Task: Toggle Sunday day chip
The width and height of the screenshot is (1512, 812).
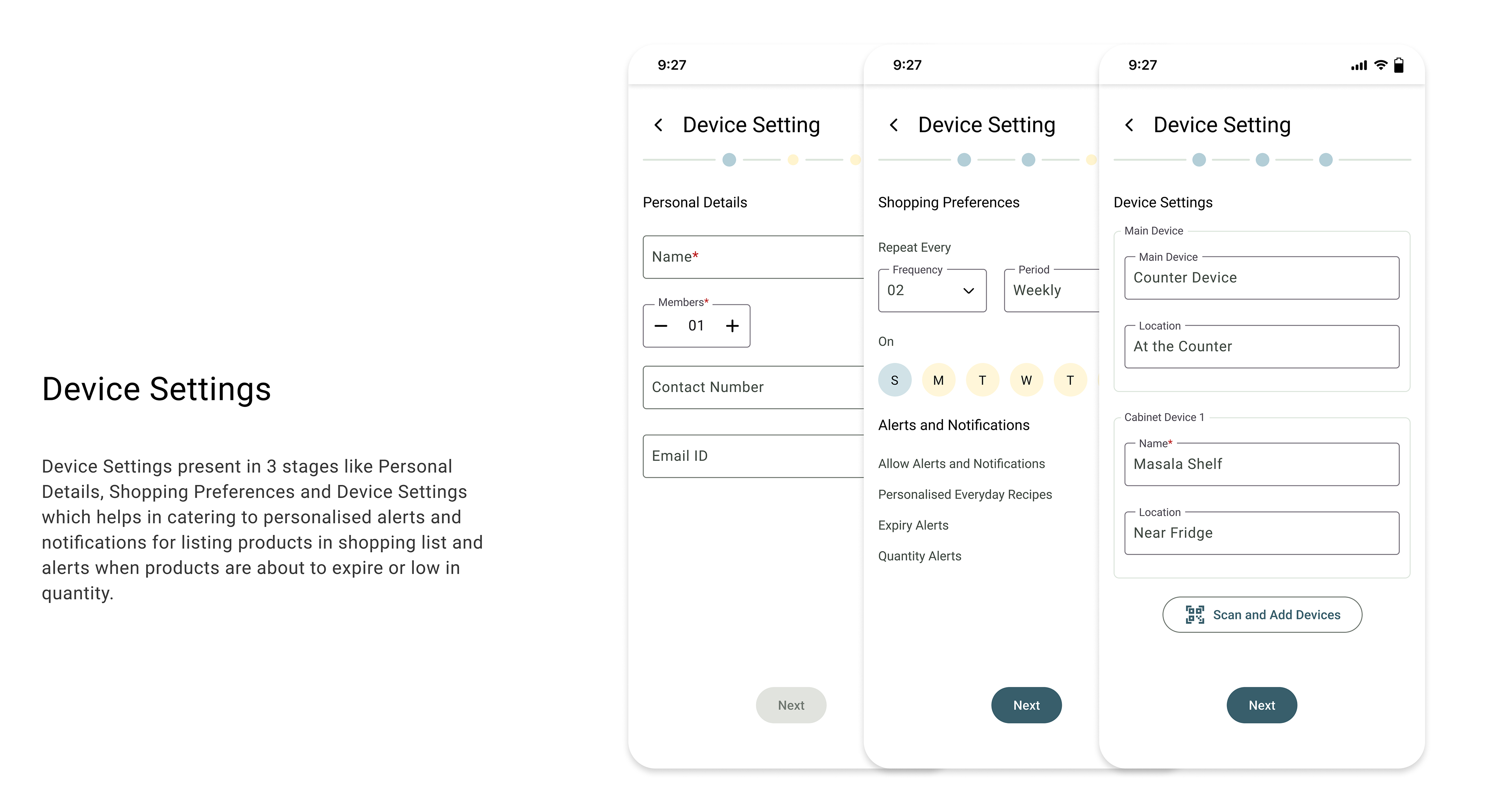Action: point(895,380)
